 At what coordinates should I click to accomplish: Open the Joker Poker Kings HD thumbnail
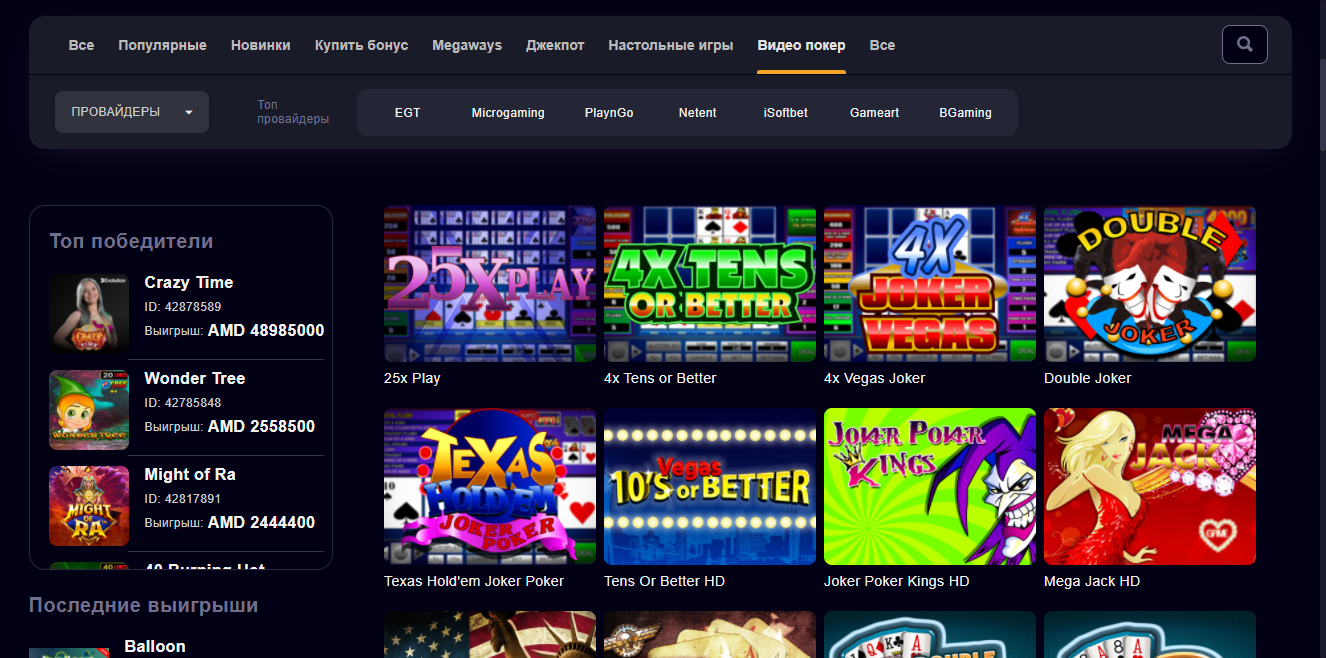(x=930, y=486)
